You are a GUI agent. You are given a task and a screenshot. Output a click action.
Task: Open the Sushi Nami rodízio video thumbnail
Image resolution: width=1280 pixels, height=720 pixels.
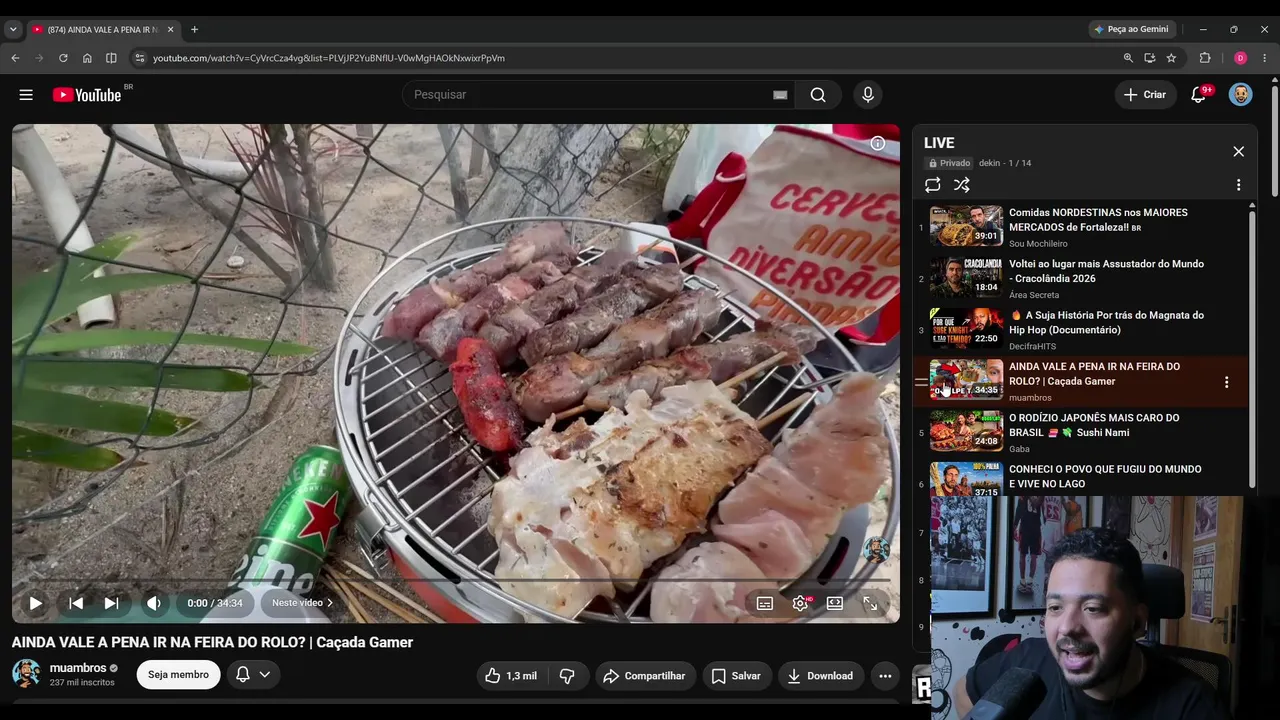point(966,431)
